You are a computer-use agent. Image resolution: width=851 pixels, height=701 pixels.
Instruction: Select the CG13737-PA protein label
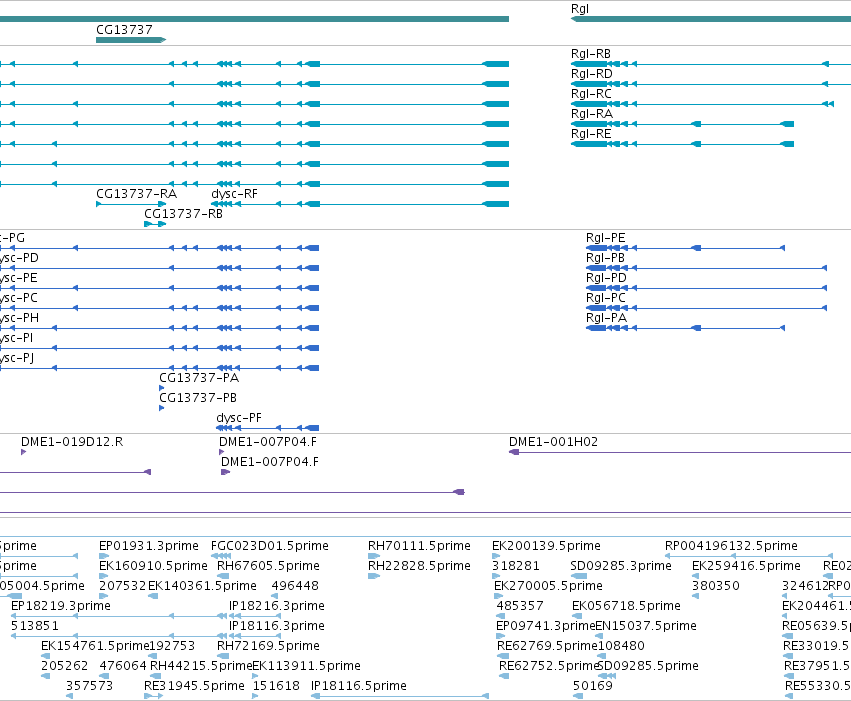[199, 378]
